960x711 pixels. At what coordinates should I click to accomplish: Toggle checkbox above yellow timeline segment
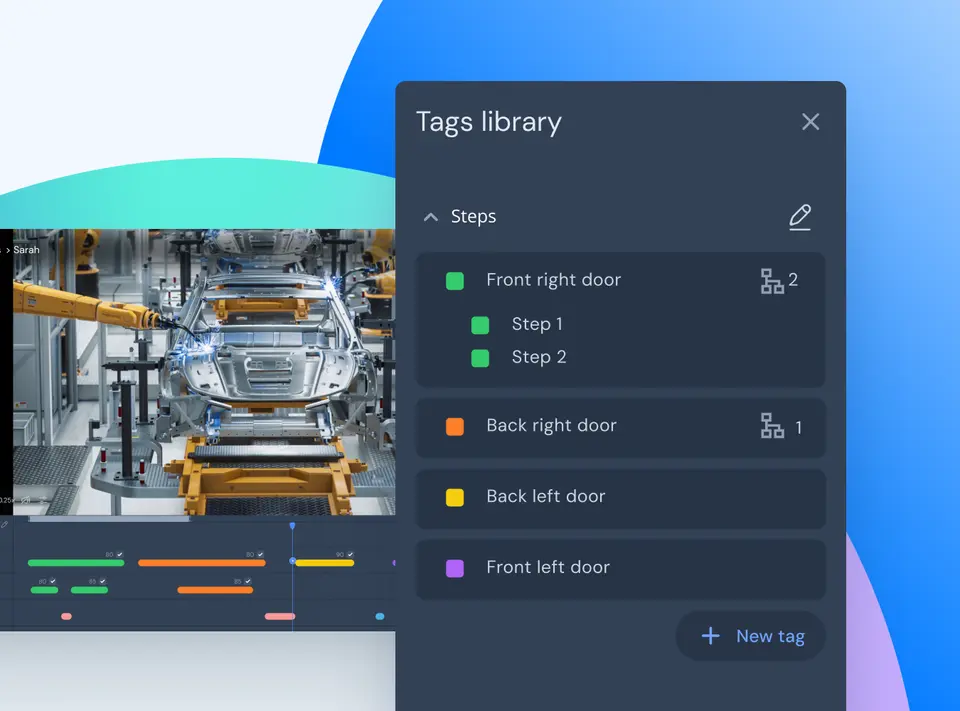pos(350,554)
